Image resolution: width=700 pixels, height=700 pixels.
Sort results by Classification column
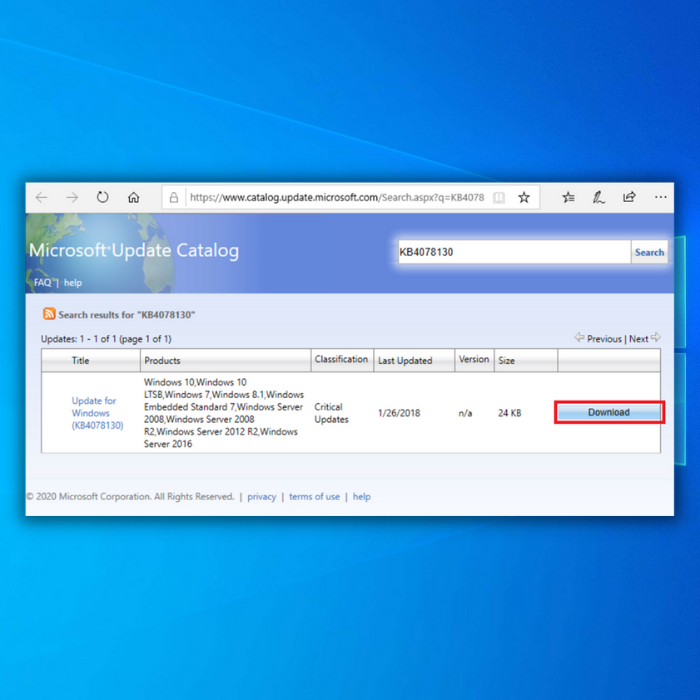pyautogui.click(x=341, y=359)
